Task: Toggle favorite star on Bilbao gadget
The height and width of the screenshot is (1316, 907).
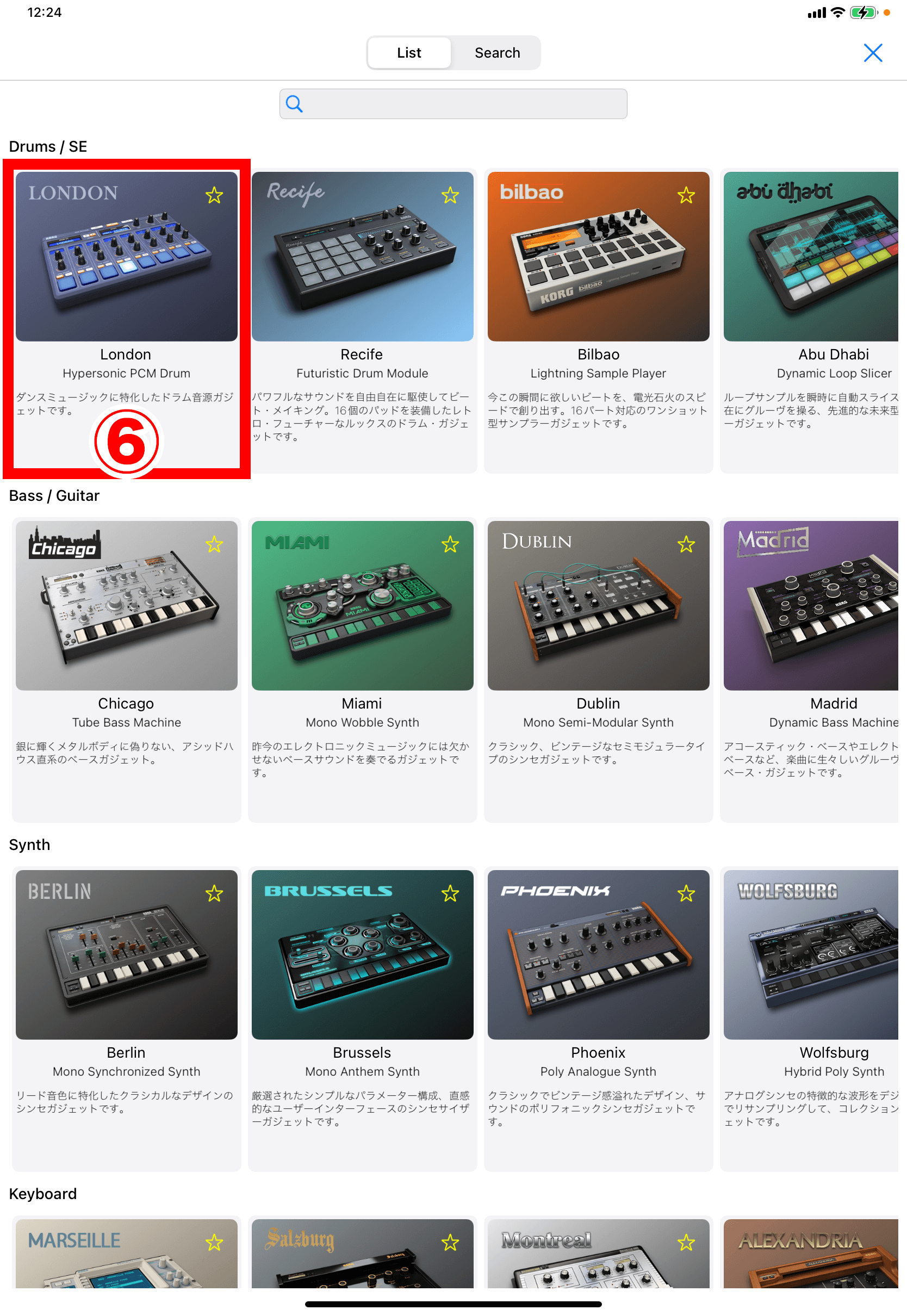Action: click(686, 195)
